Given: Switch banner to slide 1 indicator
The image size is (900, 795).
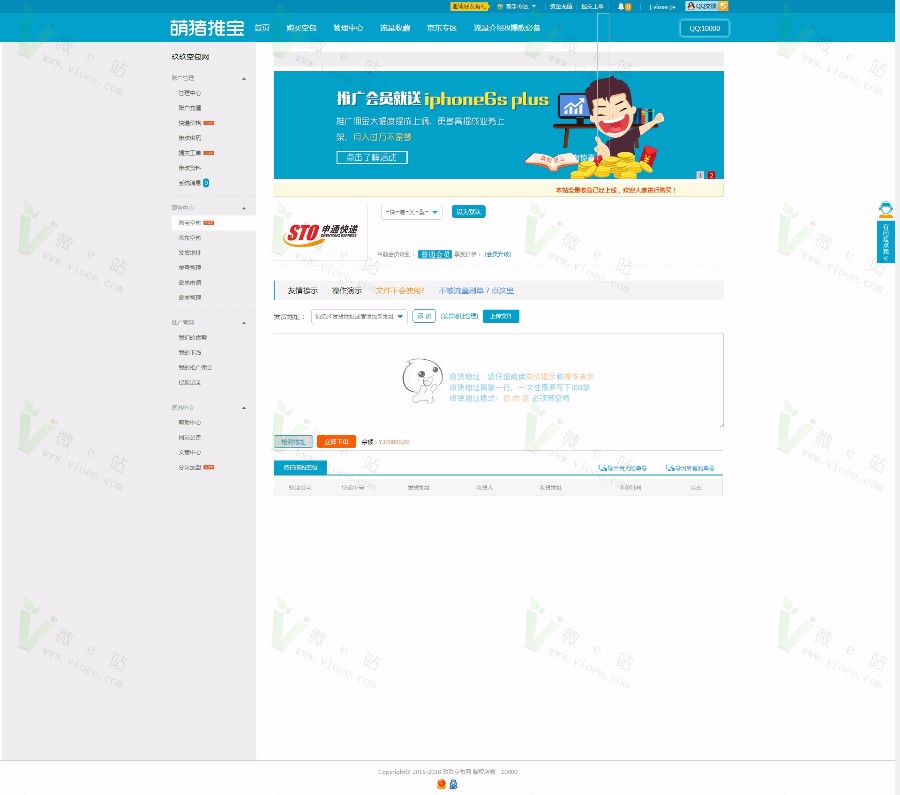Looking at the screenshot, I should point(700,175).
